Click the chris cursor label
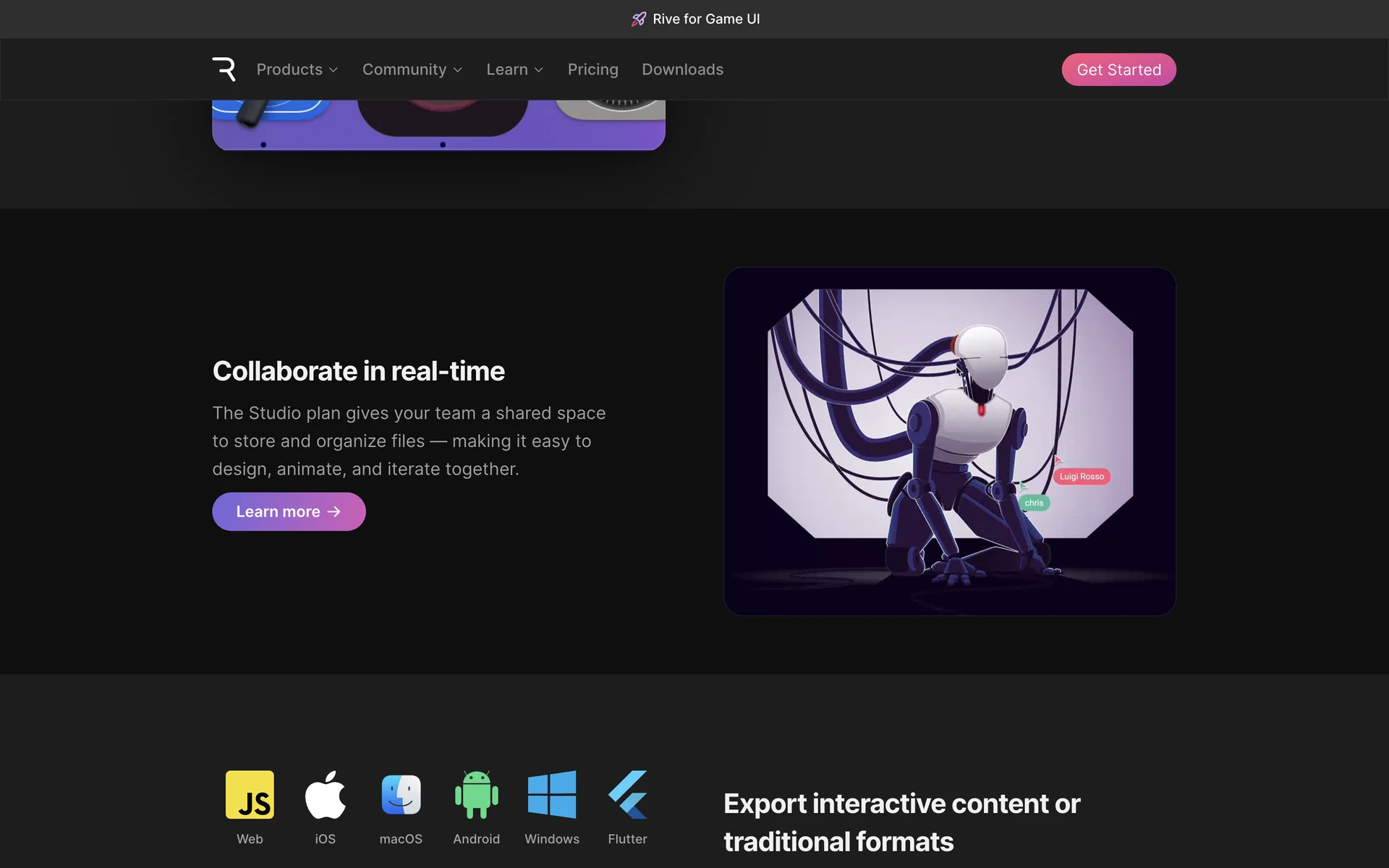 (1034, 503)
